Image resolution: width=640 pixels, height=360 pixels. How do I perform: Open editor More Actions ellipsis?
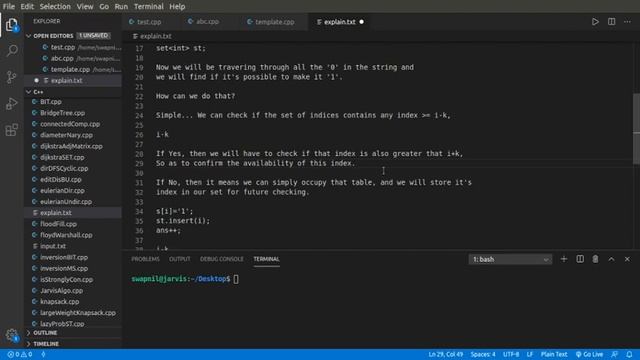627,22
